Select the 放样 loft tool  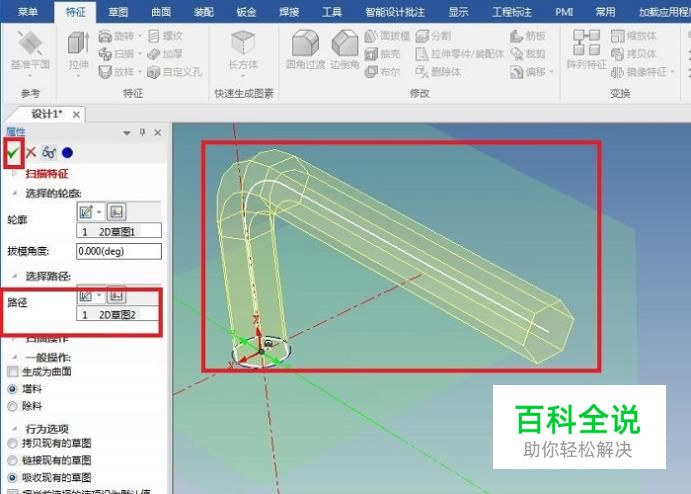coord(116,71)
